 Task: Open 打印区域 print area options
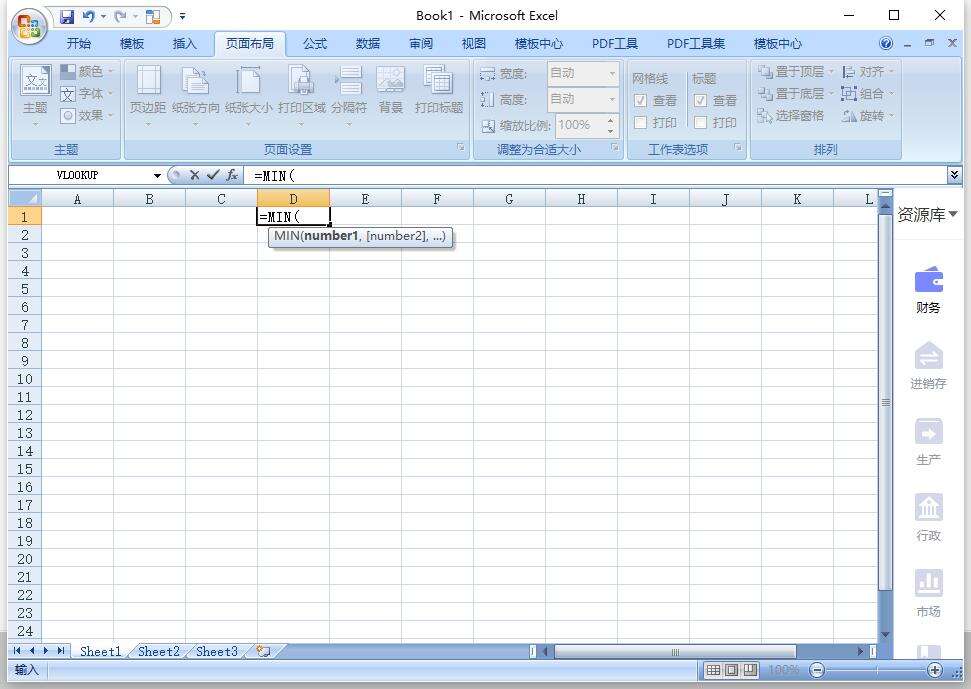click(302, 96)
